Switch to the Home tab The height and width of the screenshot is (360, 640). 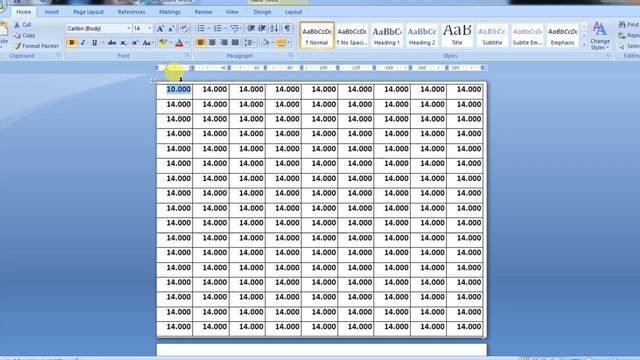[24, 12]
